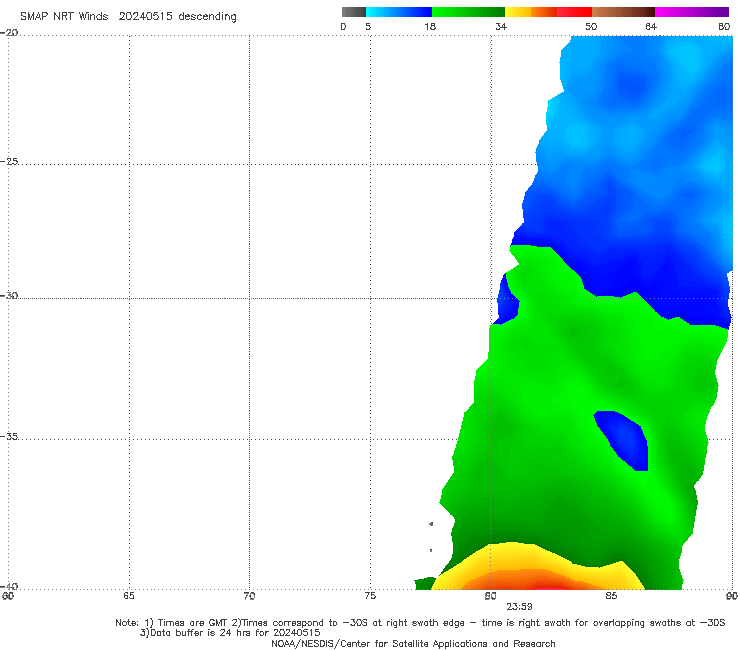Viewport: 740px width, 650px height.
Task: Click the '-25' latitude axis label
Action: click(9, 161)
